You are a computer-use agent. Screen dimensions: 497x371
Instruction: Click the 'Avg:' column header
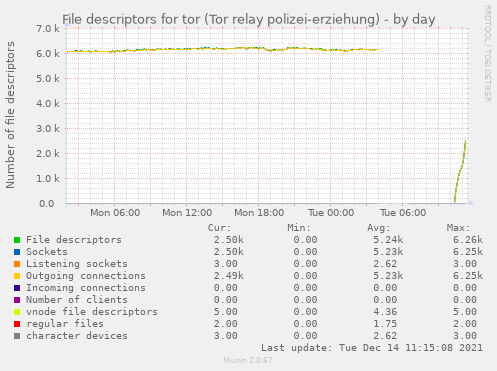379,228
